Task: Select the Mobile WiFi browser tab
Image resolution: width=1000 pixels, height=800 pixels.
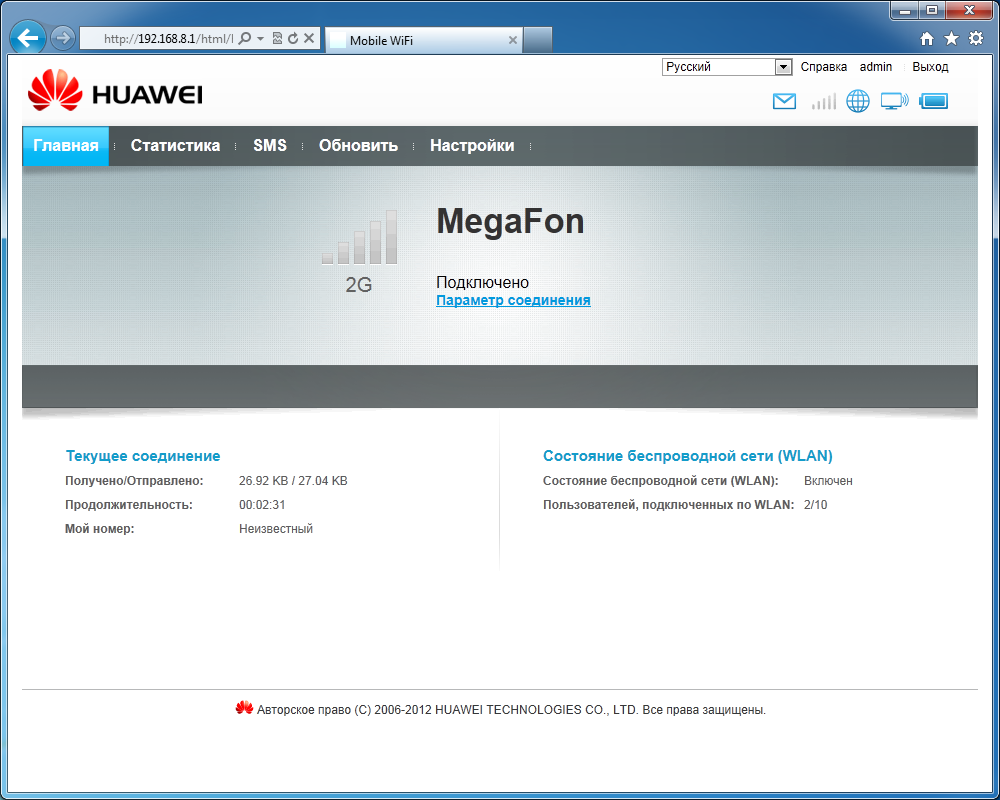Action: tap(424, 40)
